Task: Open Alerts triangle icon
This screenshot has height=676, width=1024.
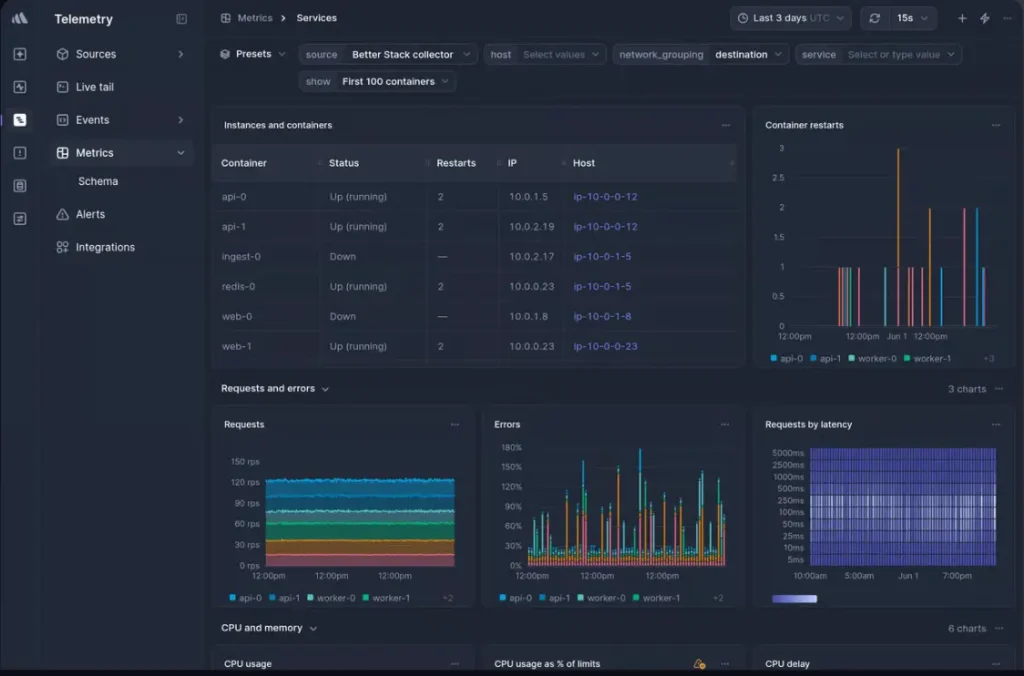Action: [x=62, y=214]
